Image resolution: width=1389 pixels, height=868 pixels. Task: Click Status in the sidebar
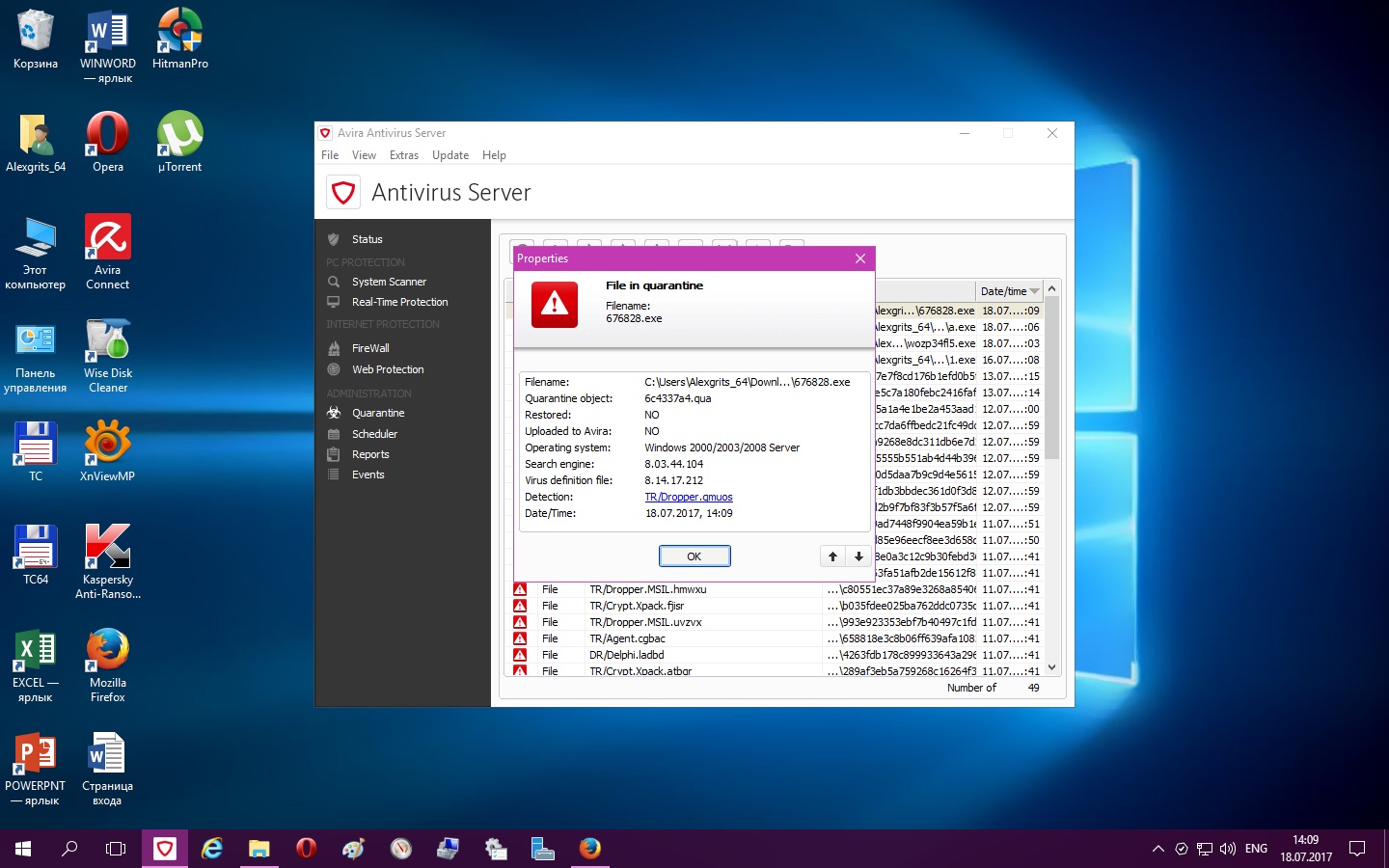click(x=367, y=239)
